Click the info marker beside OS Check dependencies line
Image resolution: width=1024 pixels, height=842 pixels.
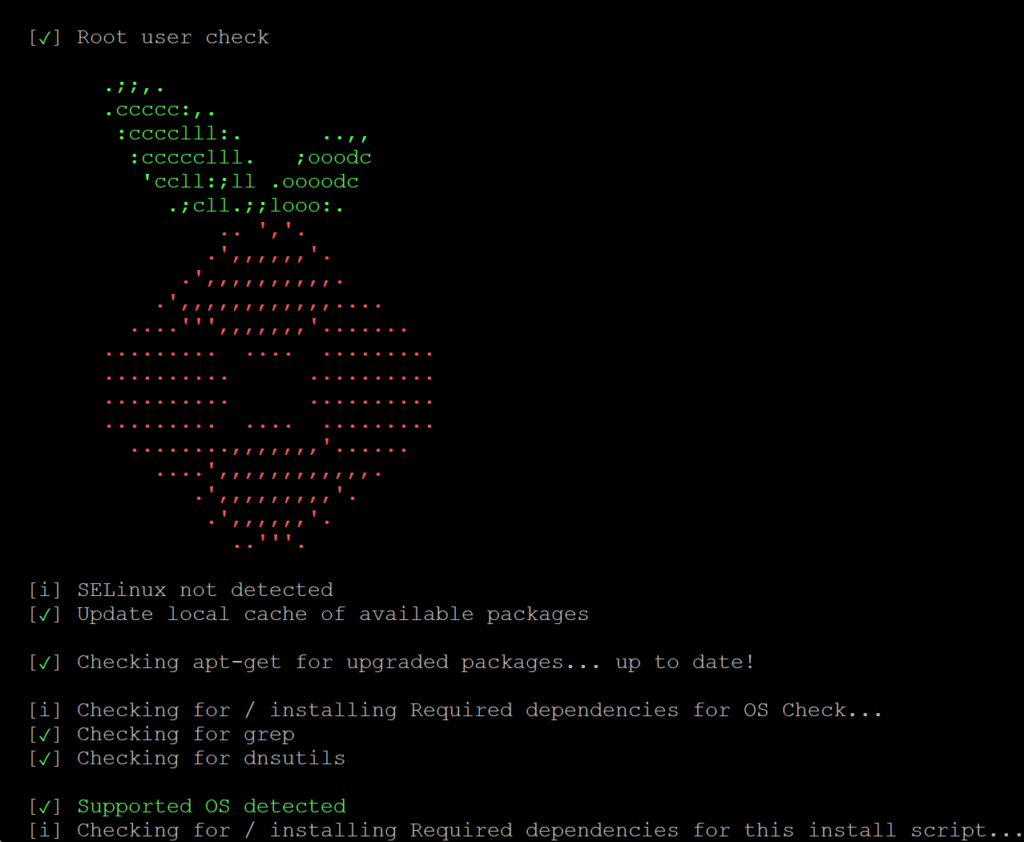pos(44,711)
